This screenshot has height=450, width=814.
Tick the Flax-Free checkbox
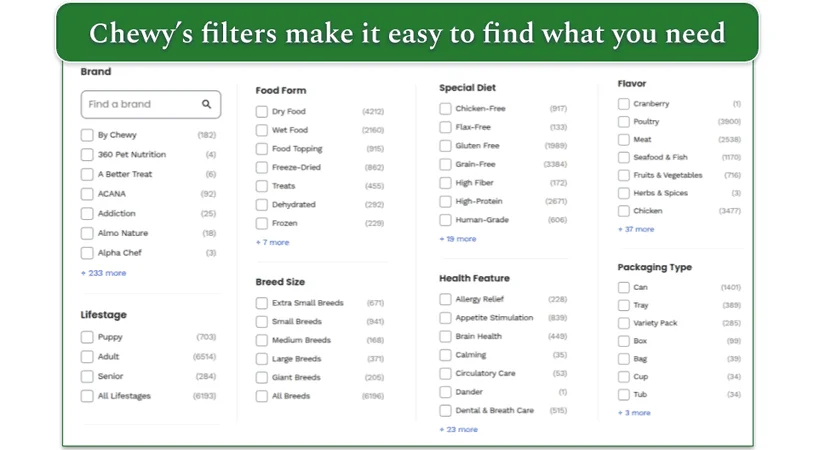coord(445,127)
